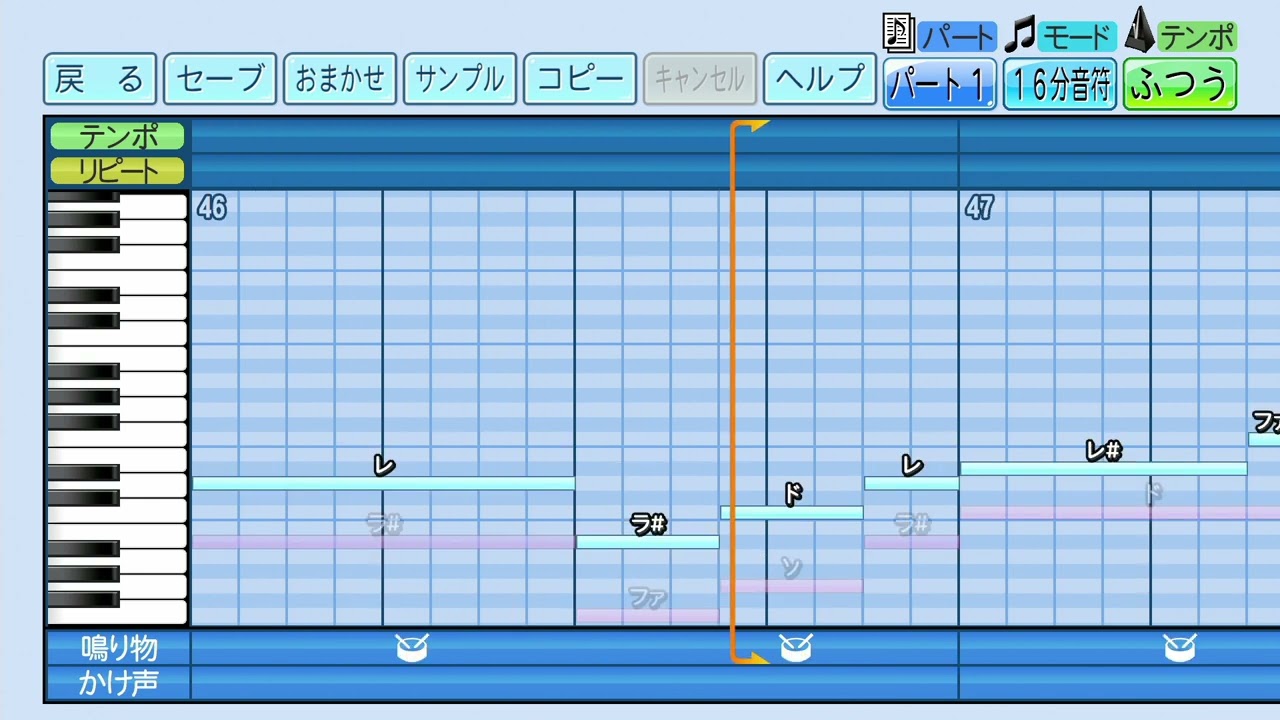
Task: Click the music note mode icon
Action: click(1019, 35)
